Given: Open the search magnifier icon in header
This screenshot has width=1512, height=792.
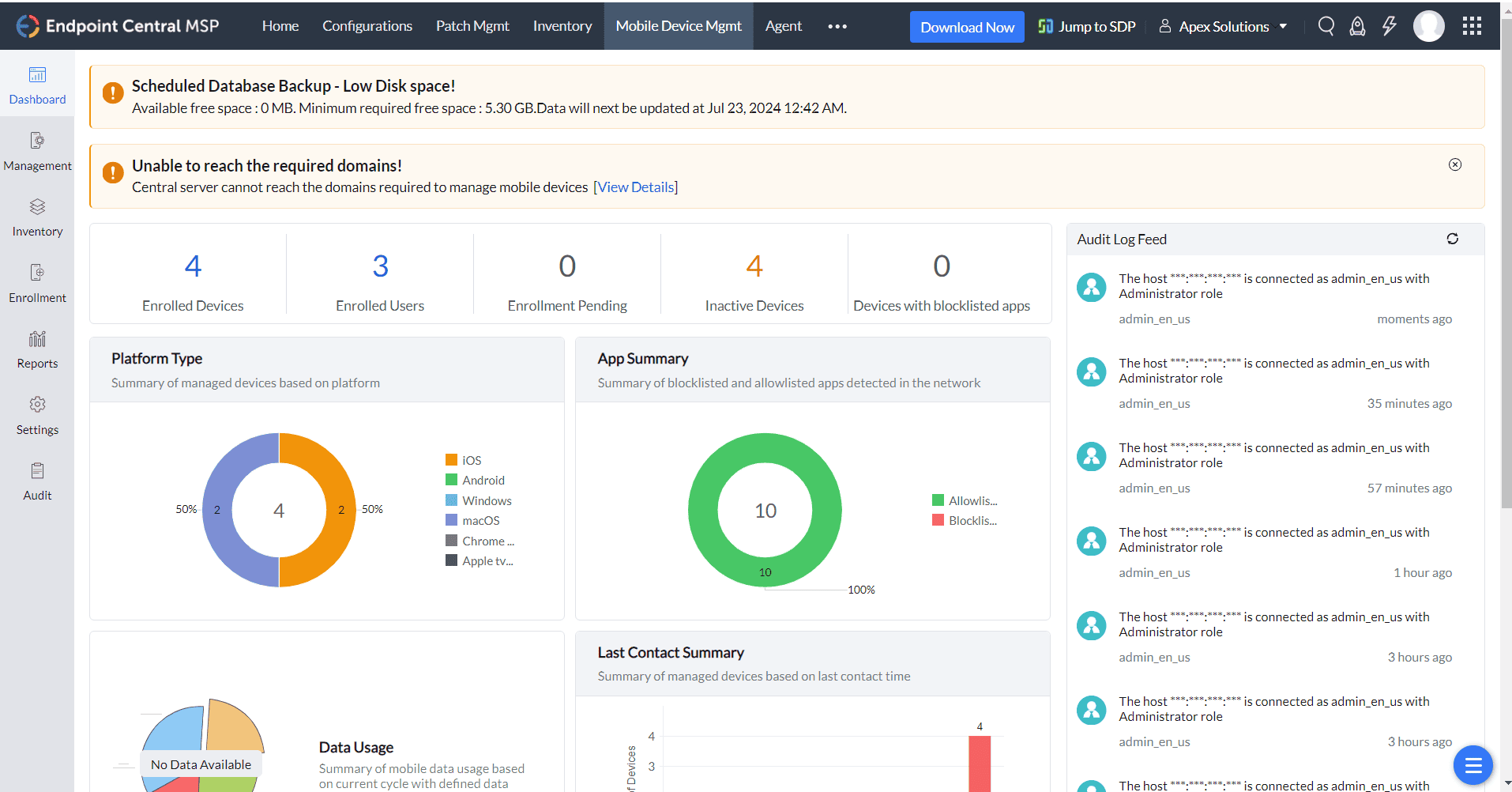Looking at the screenshot, I should click(x=1326, y=26).
